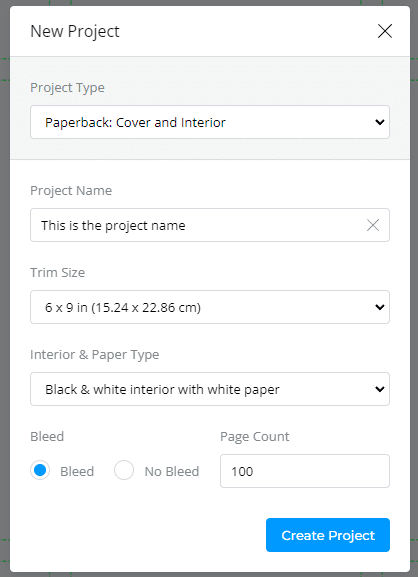
Task: Open the Black & white interior paper dropdown
Action: [x=210, y=389]
